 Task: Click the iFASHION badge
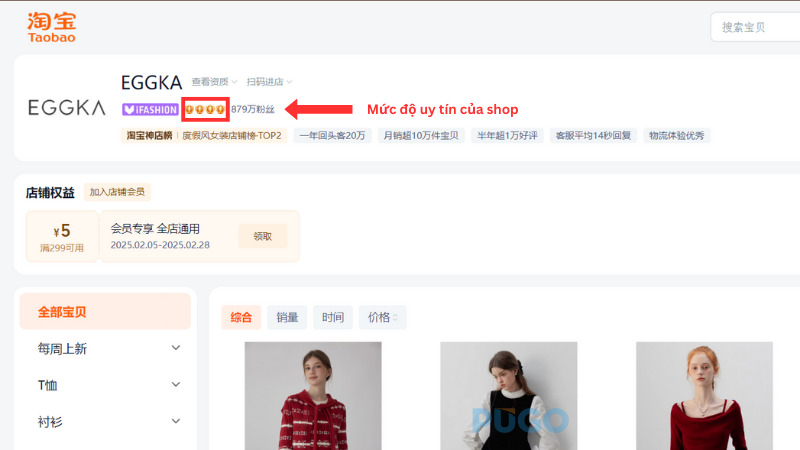150,109
